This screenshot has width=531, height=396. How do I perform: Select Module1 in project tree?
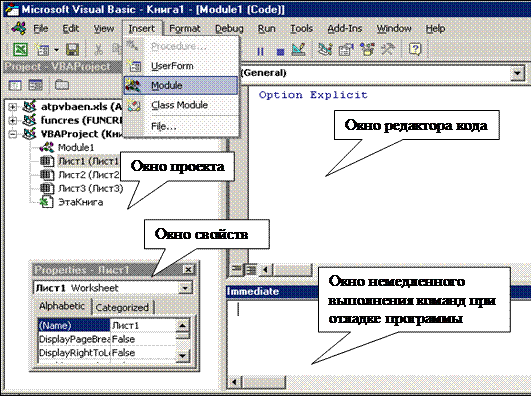(76, 148)
